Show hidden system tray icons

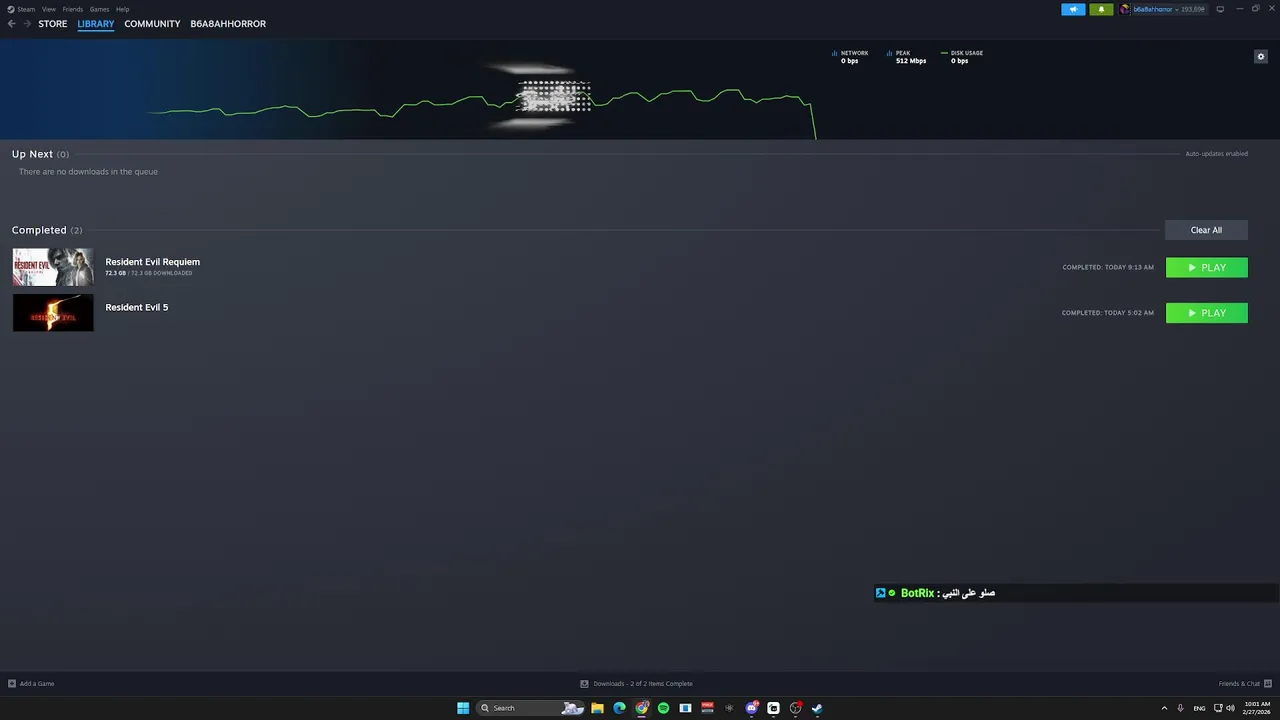[1164, 708]
